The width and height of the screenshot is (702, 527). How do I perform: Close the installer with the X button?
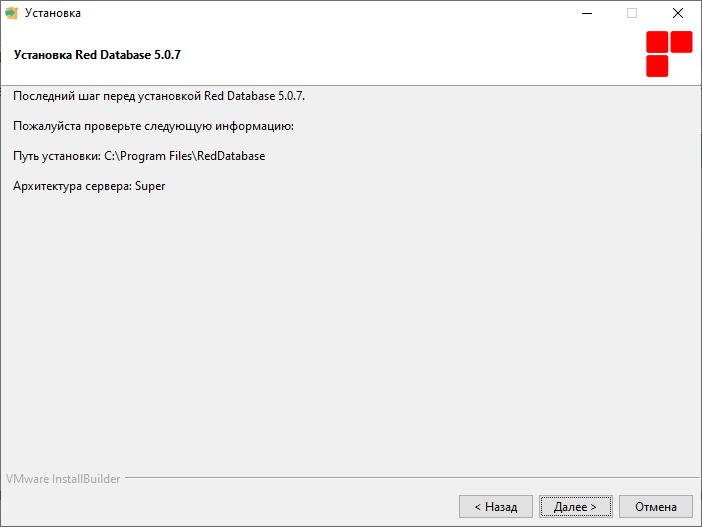[678, 13]
